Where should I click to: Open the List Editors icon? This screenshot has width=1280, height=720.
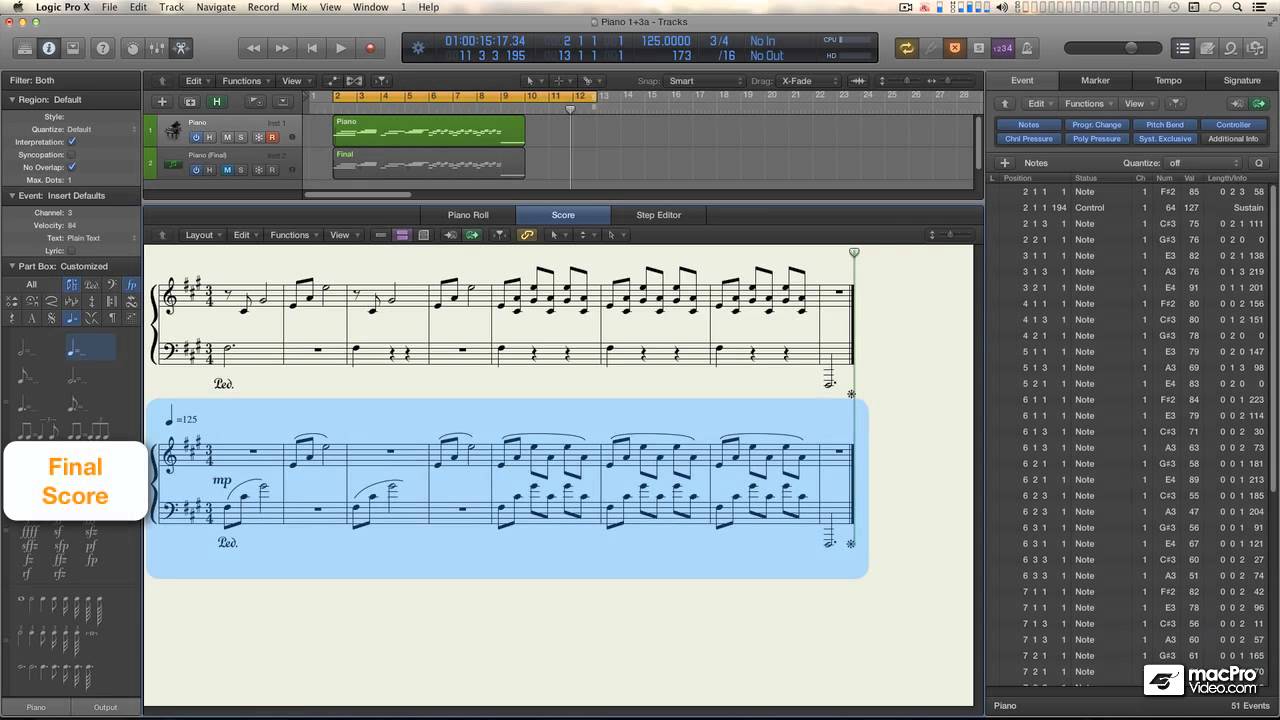click(x=1183, y=47)
